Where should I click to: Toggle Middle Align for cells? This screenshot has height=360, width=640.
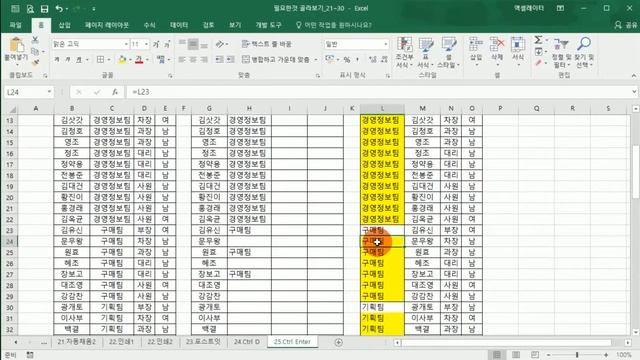pos(193,44)
